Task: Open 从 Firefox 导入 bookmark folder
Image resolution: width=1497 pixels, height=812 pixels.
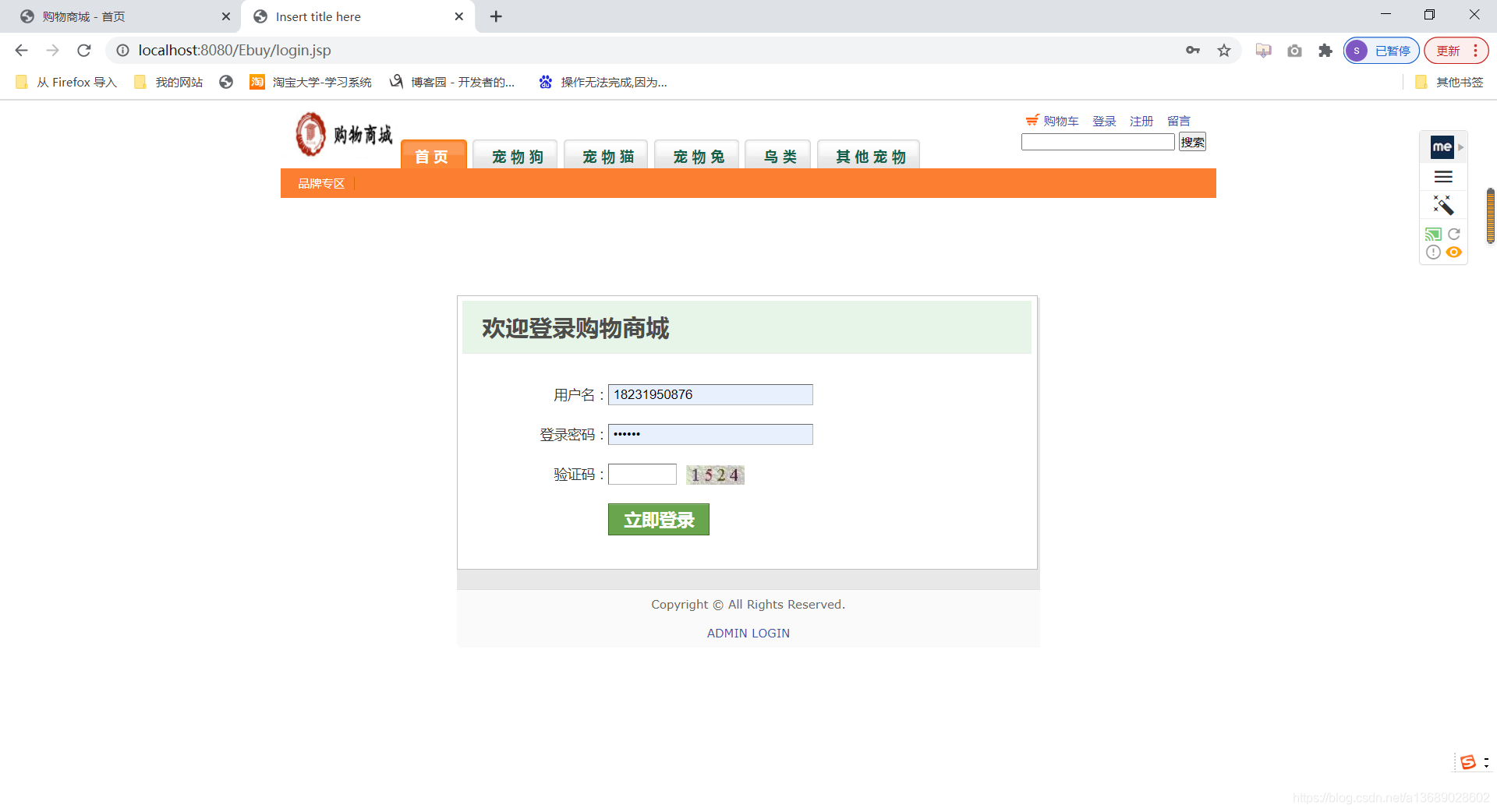Action: point(66,82)
